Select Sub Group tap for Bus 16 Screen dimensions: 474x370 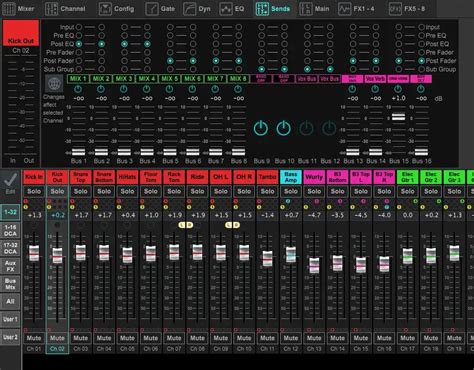(x=422, y=69)
